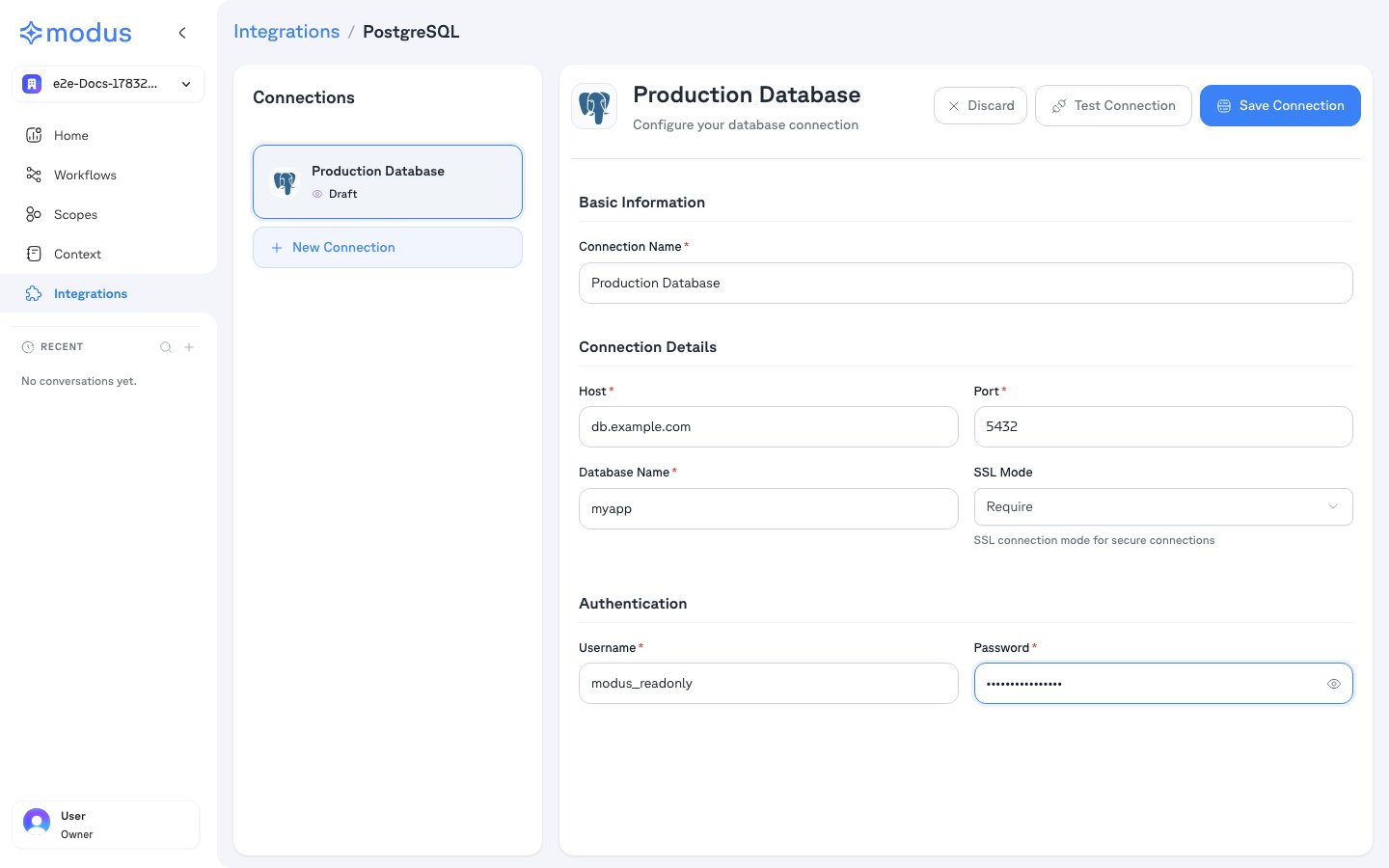The width and height of the screenshot is (1389, 868).
Task: Click the database icon in Save Connection
Action: pyautogui.click(x=1223, y=106)
